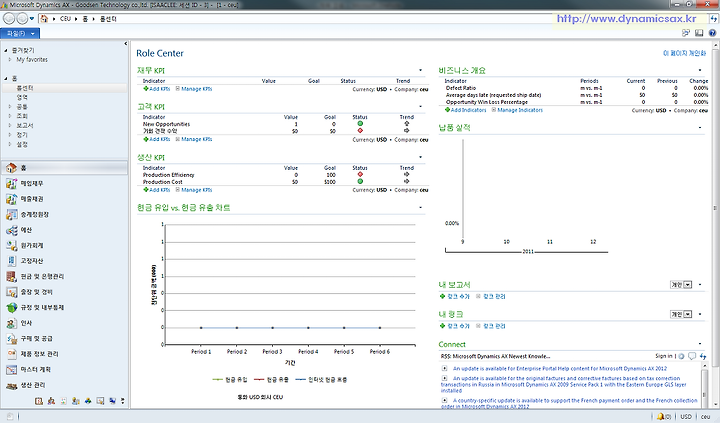Select 영역 in the navigation tree

(x=22, y=97)
